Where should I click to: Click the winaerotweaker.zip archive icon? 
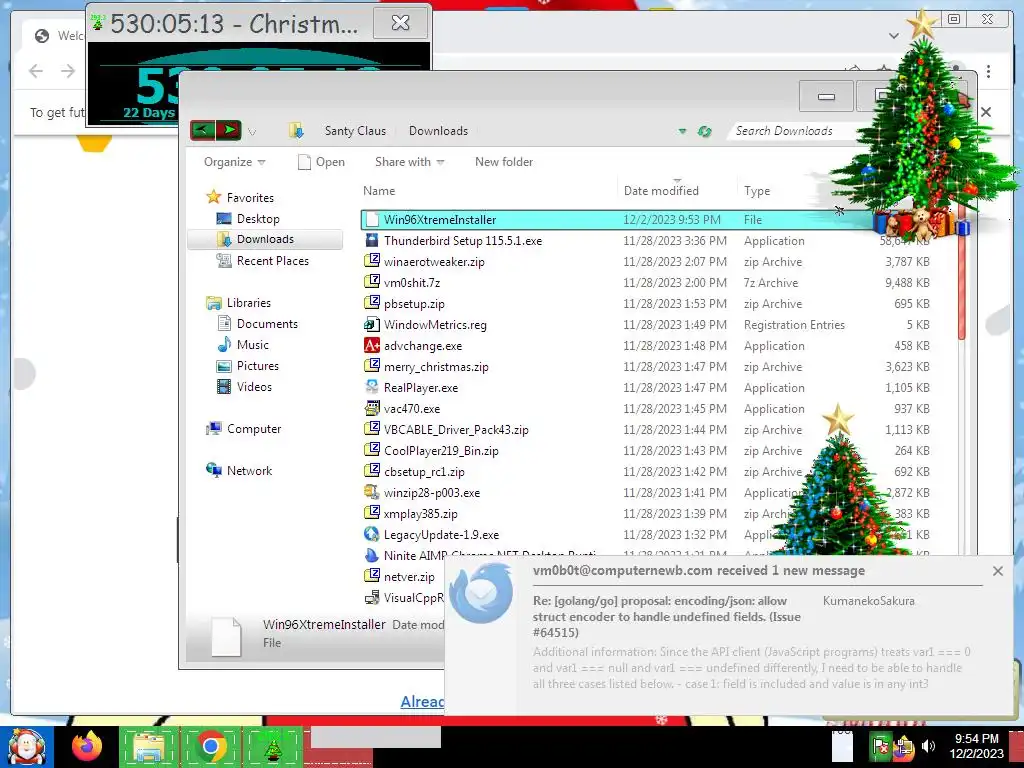point(372,261)
